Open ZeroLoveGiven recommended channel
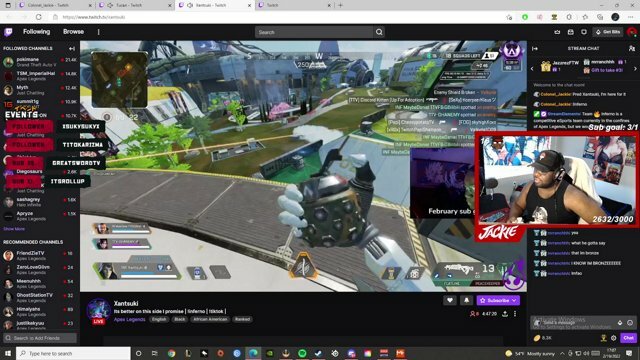Screen dimensions: 640x360 40,269
